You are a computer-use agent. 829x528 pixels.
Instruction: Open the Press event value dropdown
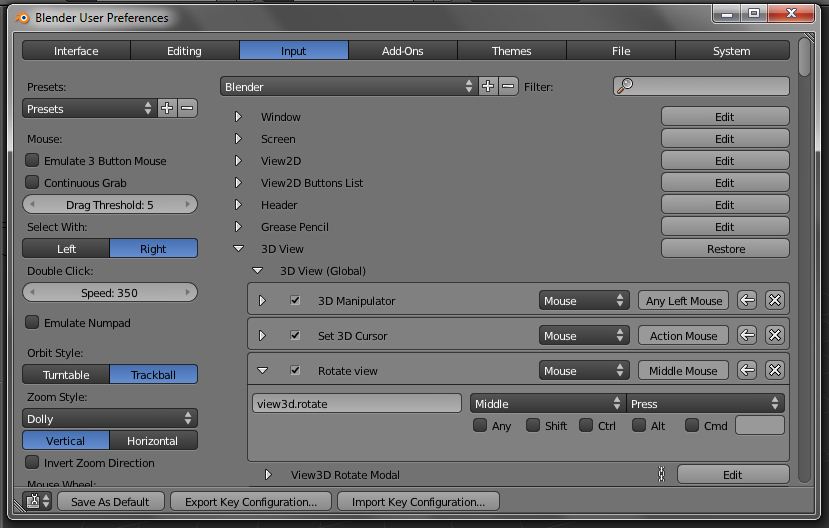(705, 403)
